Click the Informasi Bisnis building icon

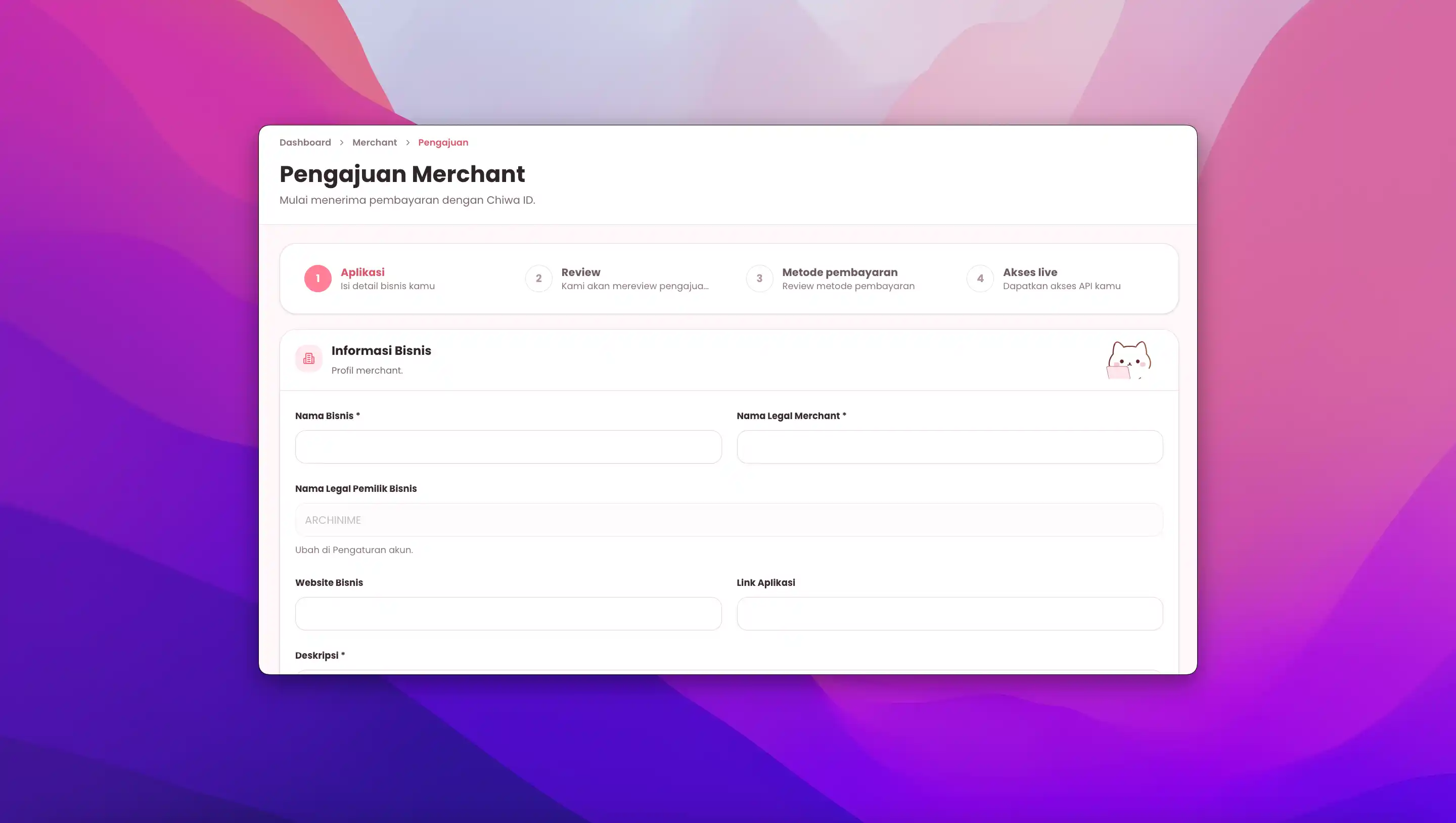point(308,358)
